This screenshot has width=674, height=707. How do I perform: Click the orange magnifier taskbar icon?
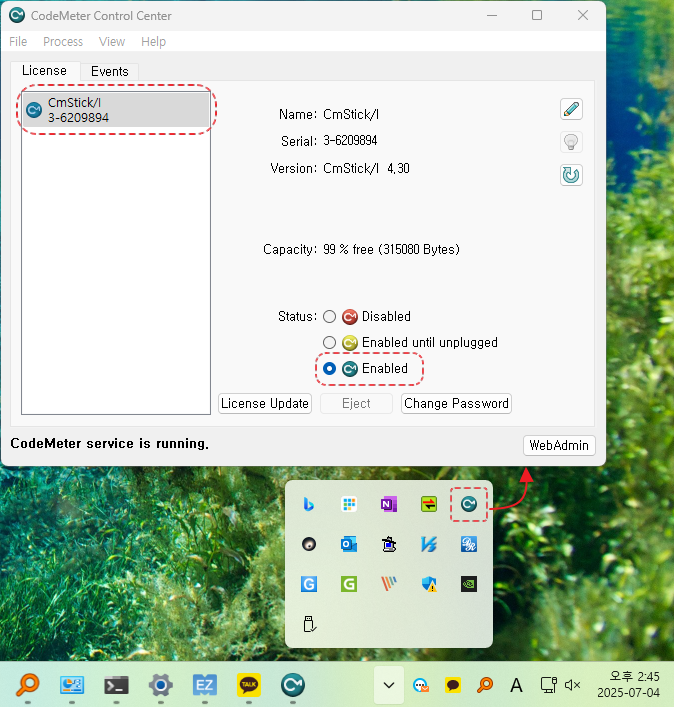(x=28, y=685)
